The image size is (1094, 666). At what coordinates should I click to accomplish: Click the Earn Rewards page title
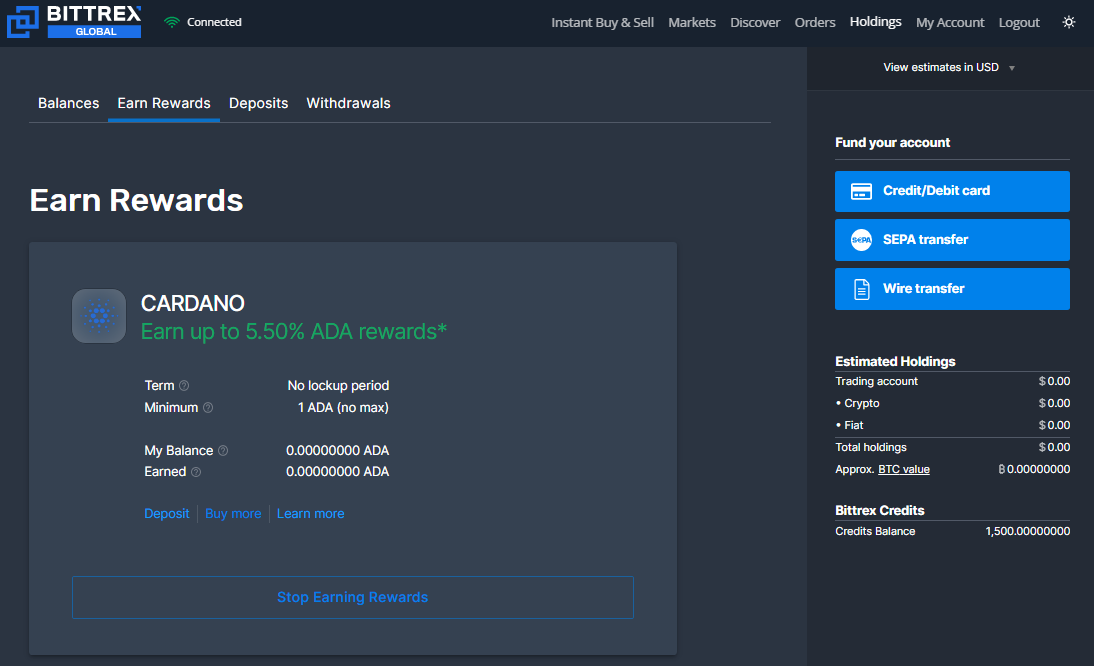point(136,200)
